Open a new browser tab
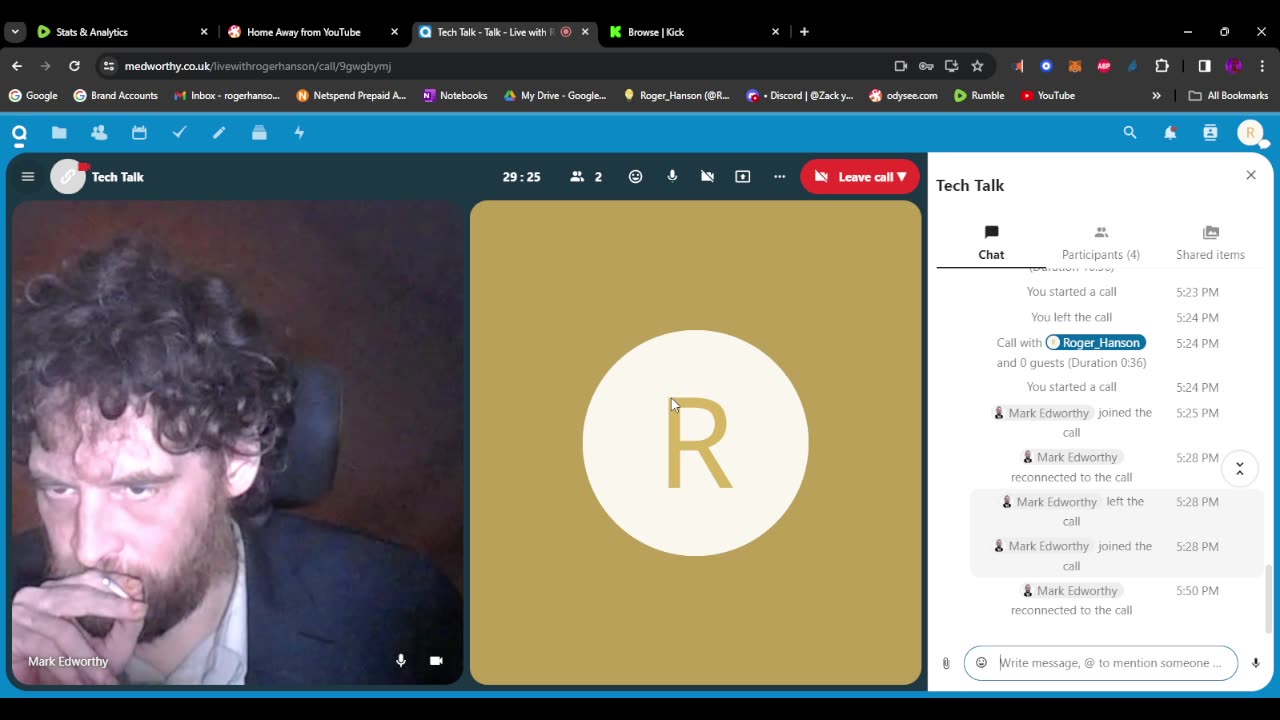This screenshot has width=1280, height=720. point(804,32)
